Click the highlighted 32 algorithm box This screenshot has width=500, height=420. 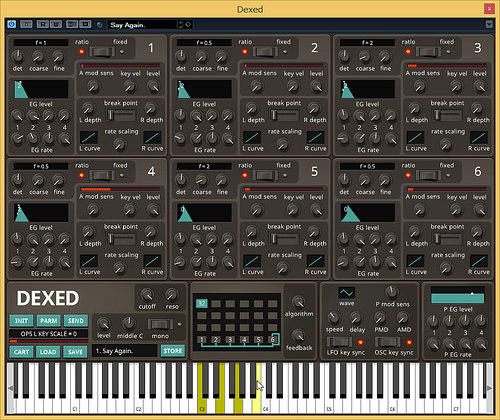point(202,303)
